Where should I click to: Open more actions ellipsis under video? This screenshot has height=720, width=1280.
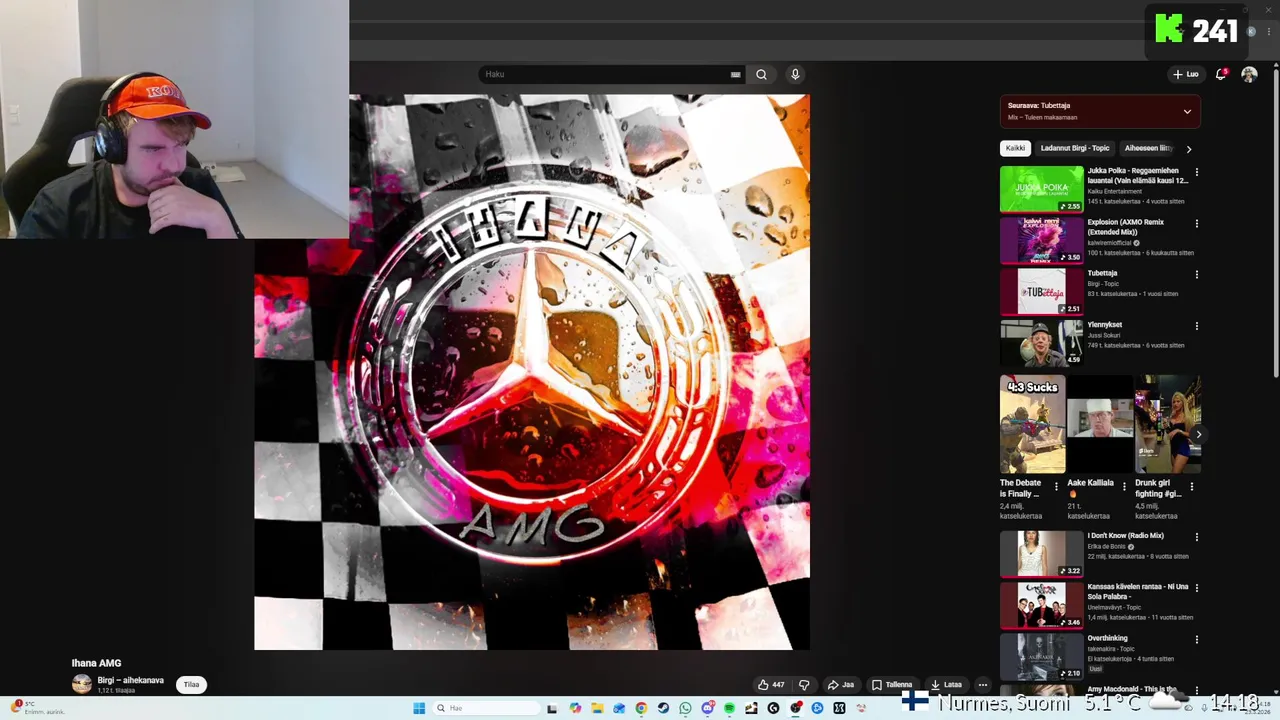(983, 685)
